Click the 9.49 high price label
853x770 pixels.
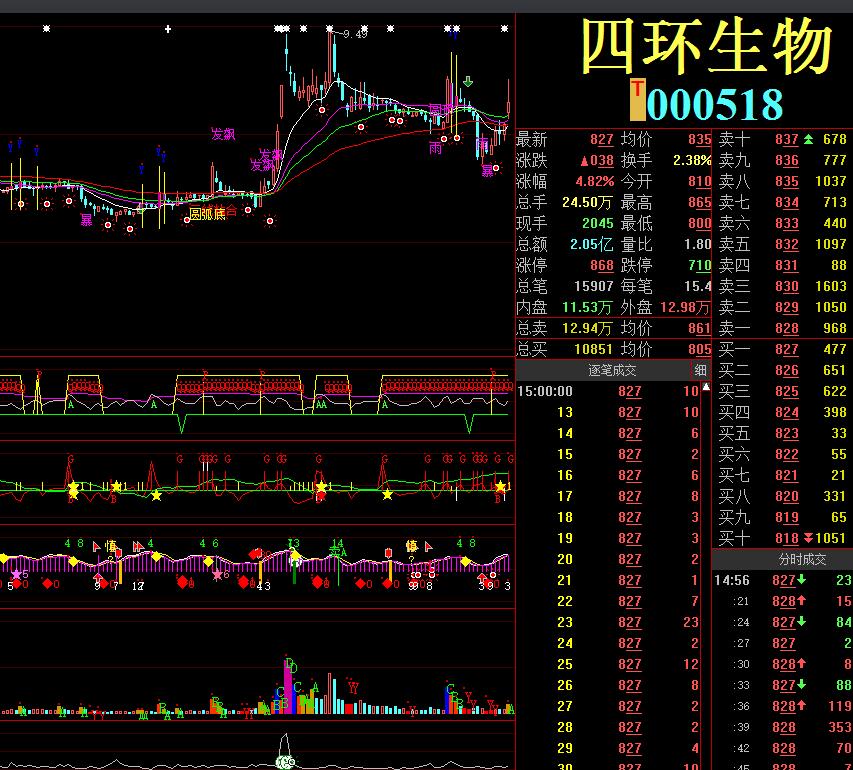pyautogui.click(x=355, y=34)
